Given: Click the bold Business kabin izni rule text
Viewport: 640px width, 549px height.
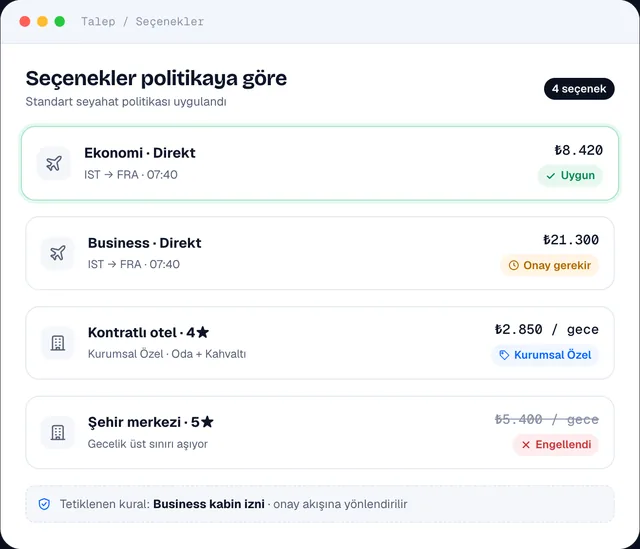Looking at the screenshot, I should [209, 504].
